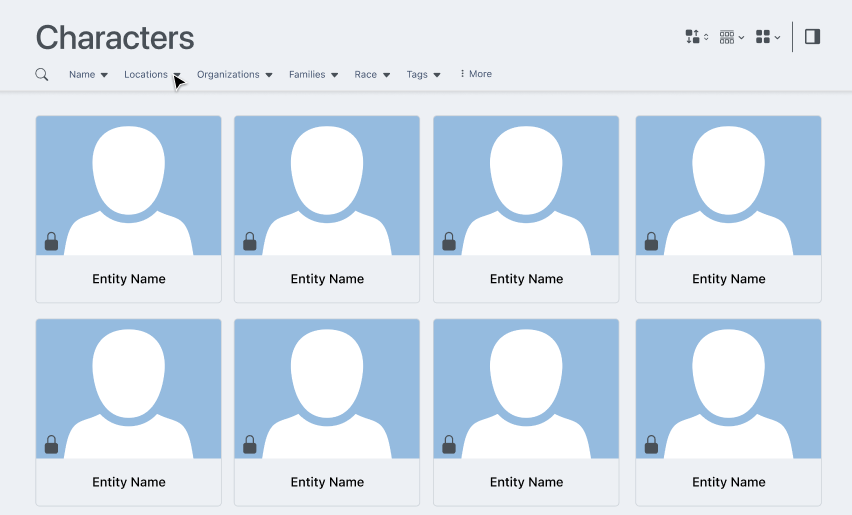Click the search magnifier icon
The image size is (852, 515).
(42, 74)
